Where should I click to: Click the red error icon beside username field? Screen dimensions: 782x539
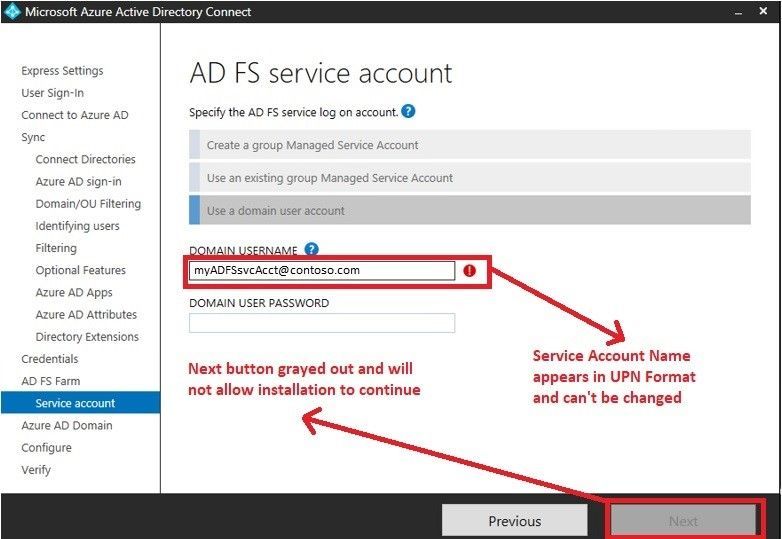click(x=469, y=271)
